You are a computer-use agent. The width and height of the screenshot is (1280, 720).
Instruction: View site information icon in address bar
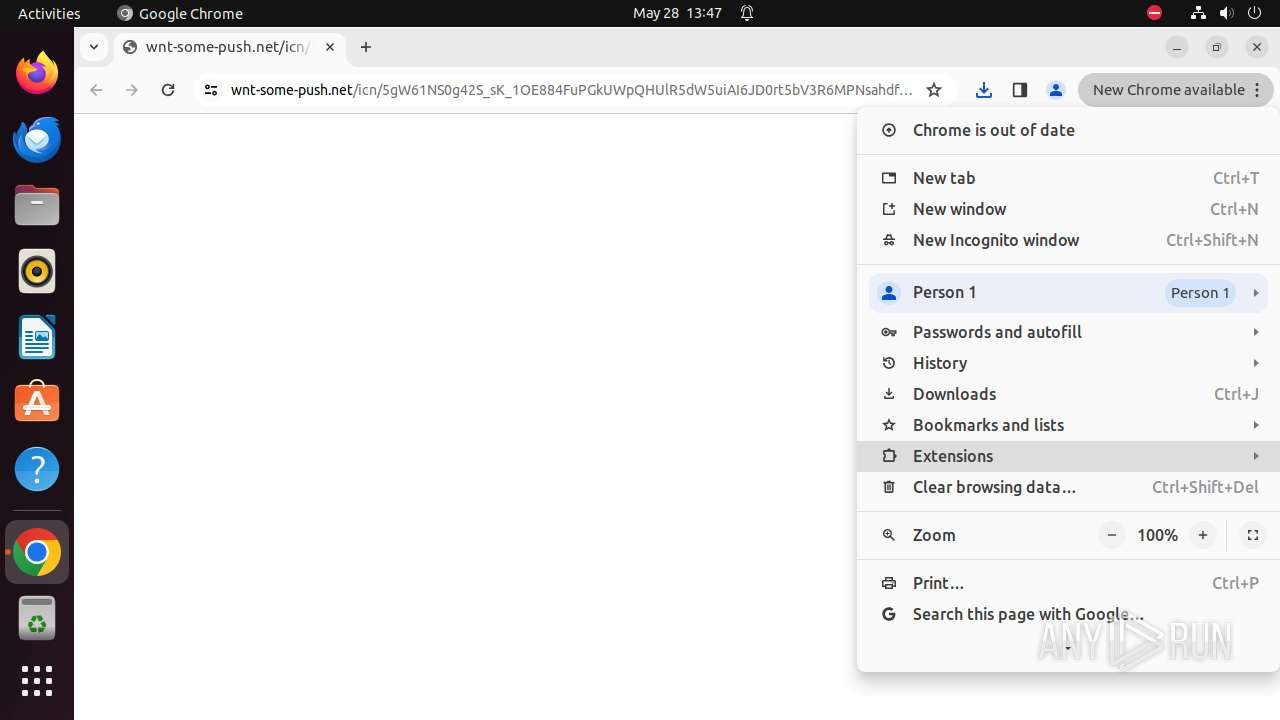pyautogui.click(x=210, y=90)
